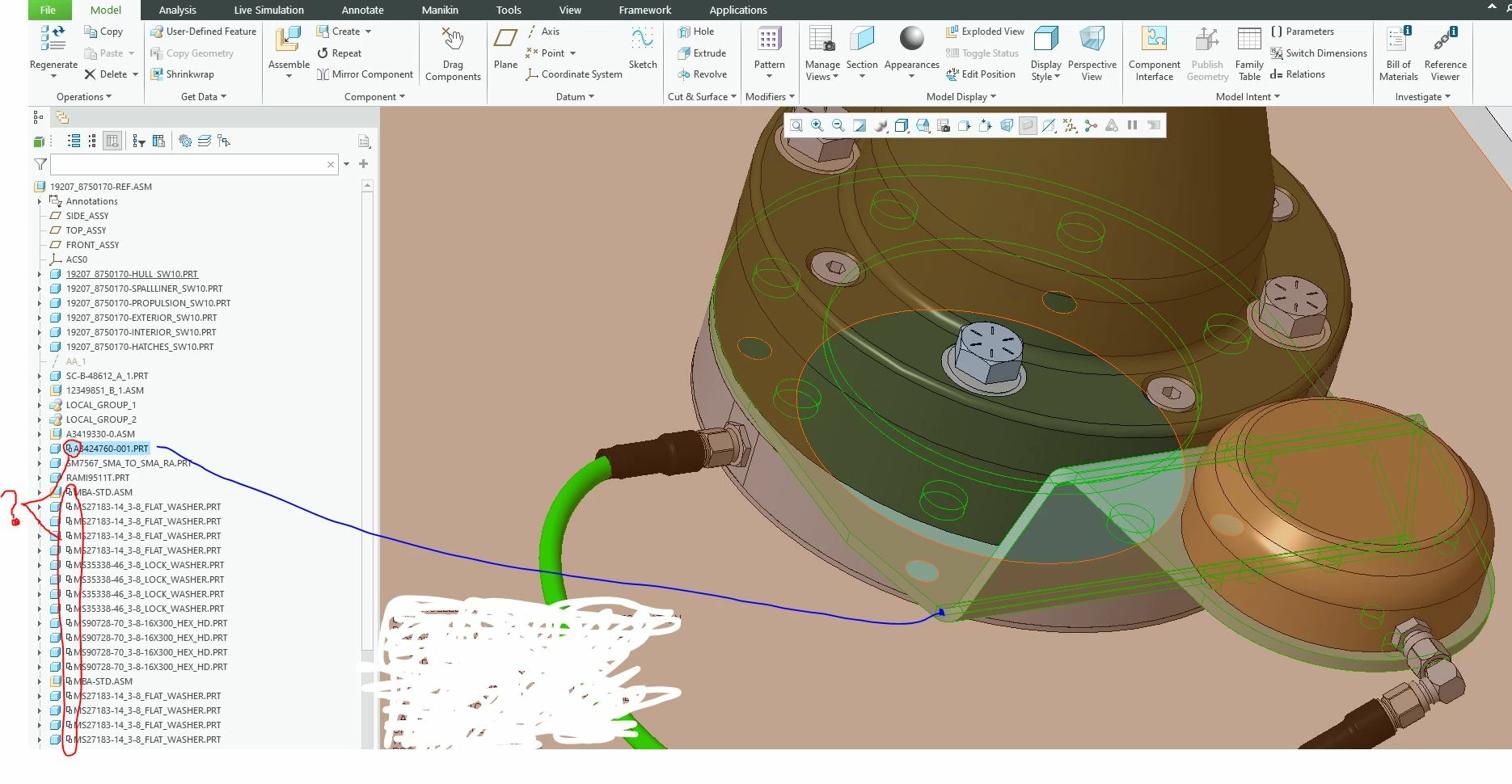Open the Sketch tool
The width and height of the screenshot is (1512, 784).
point(643,48)
